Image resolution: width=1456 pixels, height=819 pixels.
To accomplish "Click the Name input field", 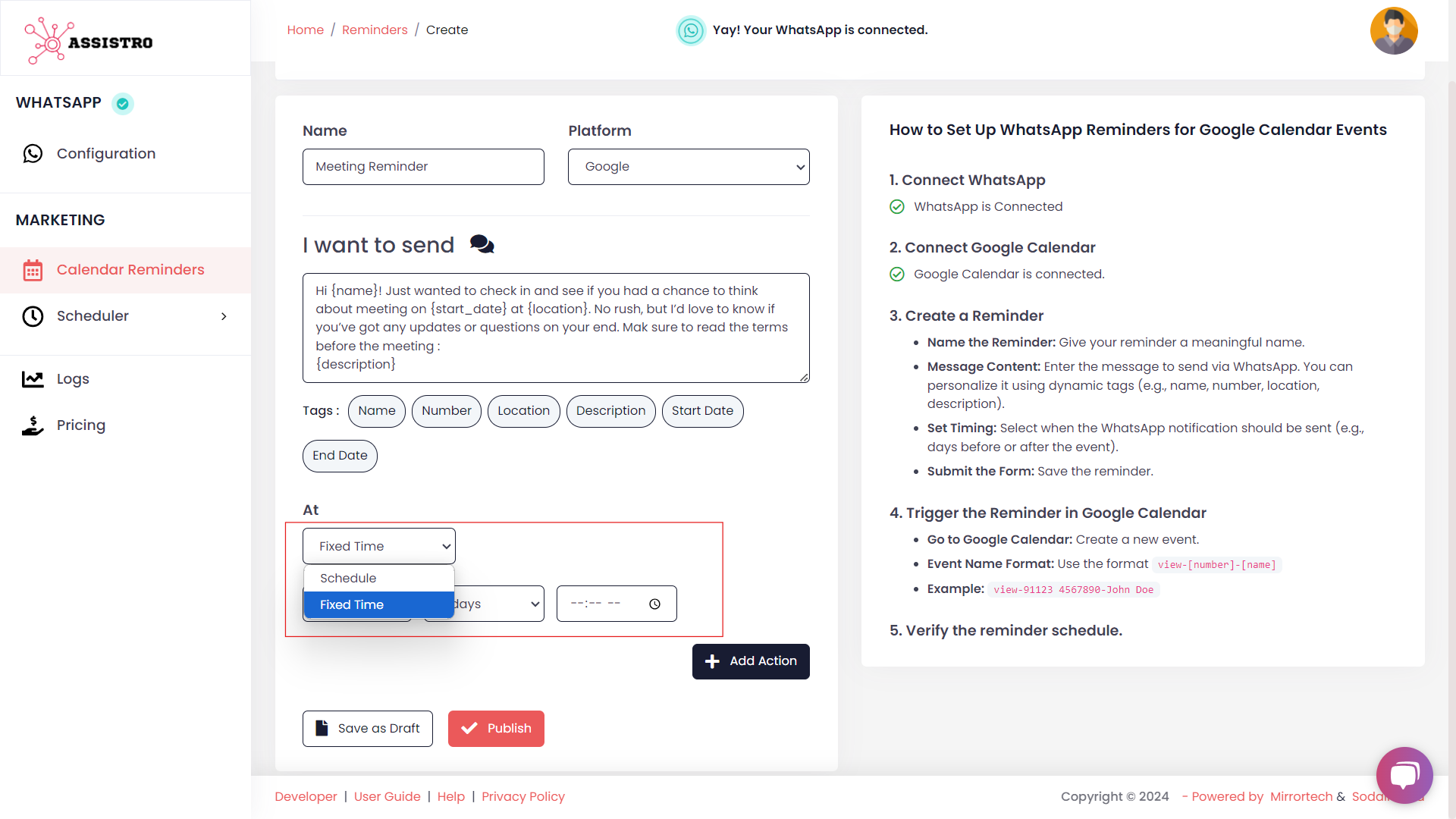I will coord(423,167).
